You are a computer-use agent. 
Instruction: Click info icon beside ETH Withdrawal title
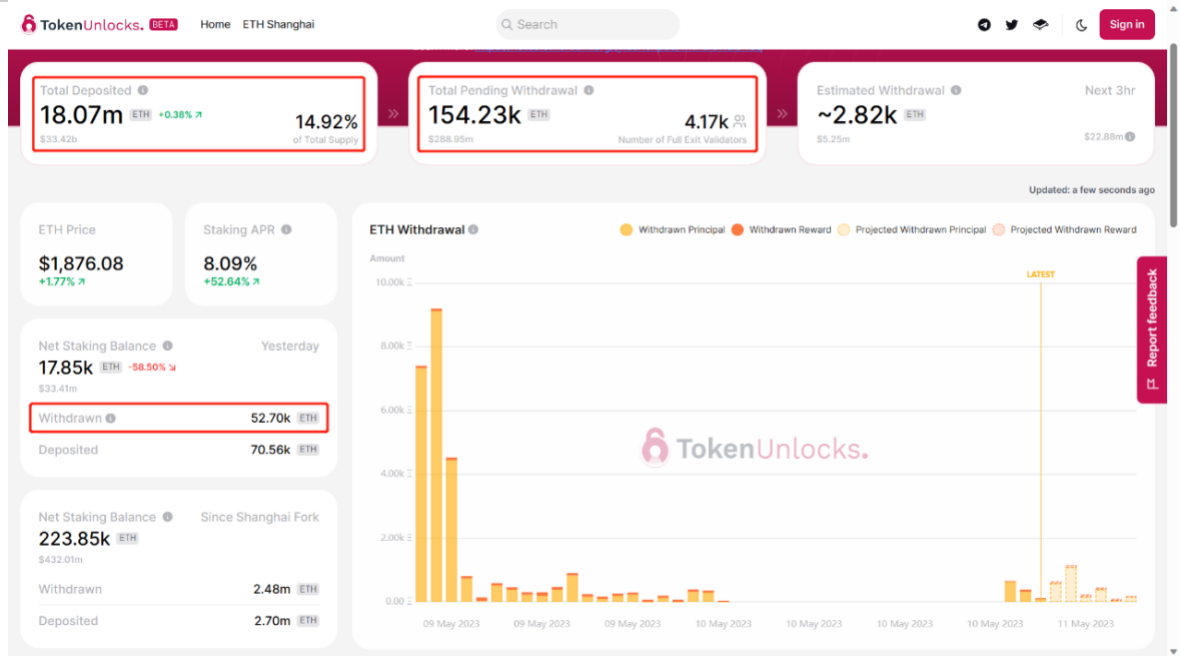point(474,230)
